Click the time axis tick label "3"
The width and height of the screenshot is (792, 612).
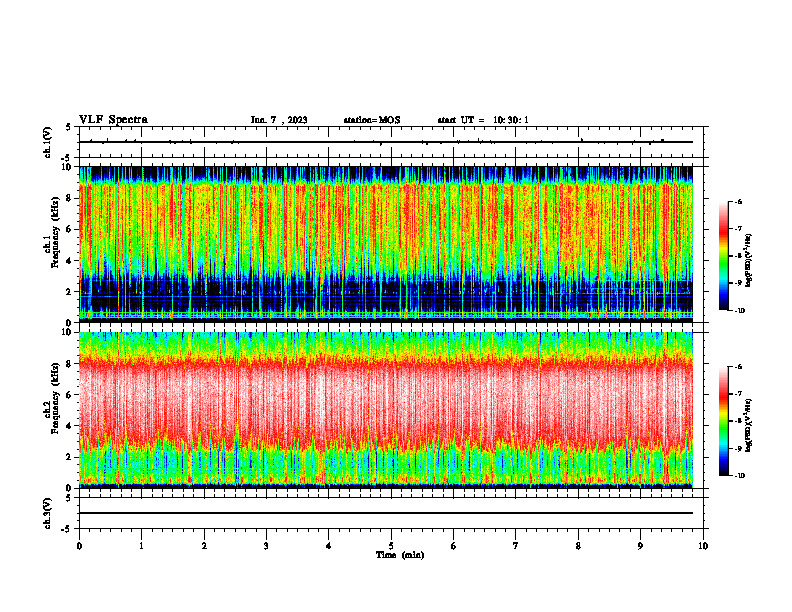tap(266, 546)
